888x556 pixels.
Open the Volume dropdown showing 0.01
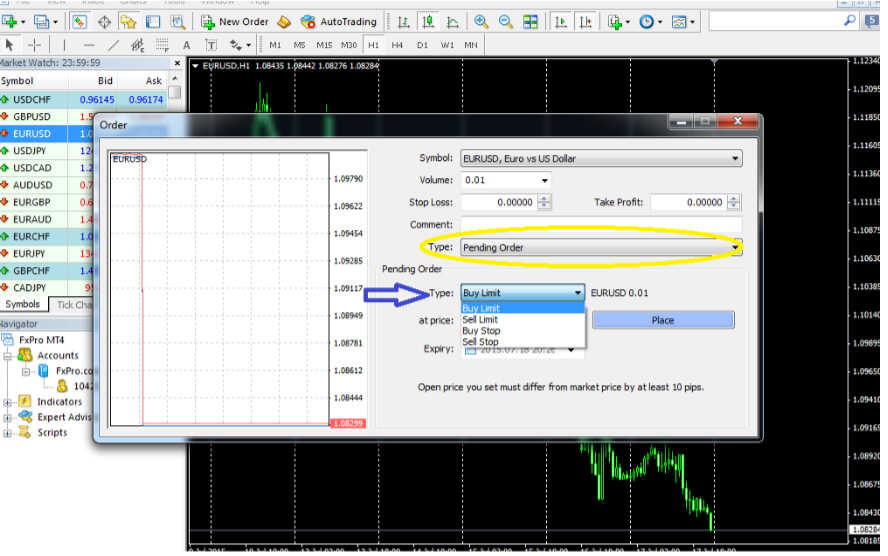click(544, 181)
